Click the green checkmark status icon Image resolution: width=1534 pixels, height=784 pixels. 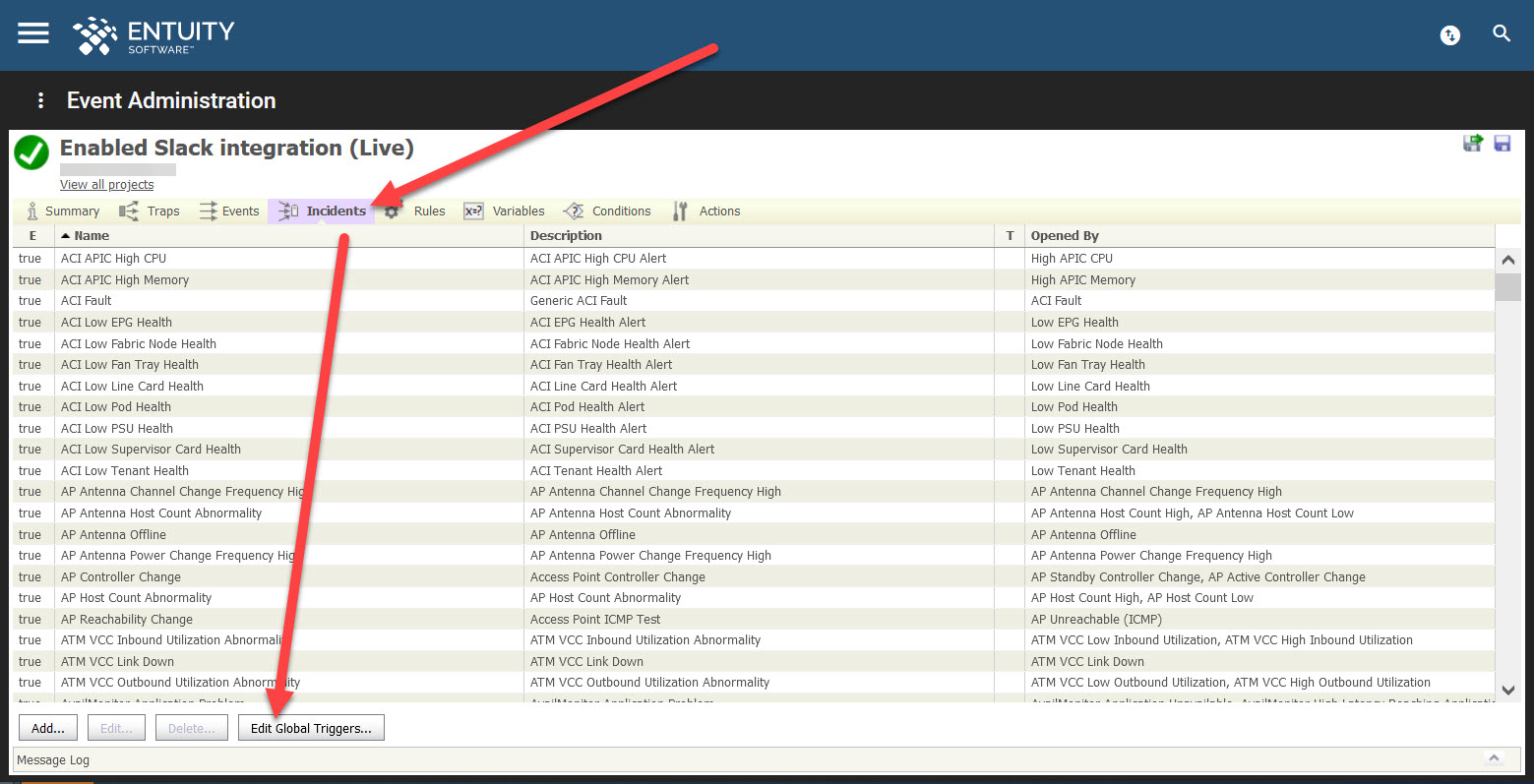(31, 152)
